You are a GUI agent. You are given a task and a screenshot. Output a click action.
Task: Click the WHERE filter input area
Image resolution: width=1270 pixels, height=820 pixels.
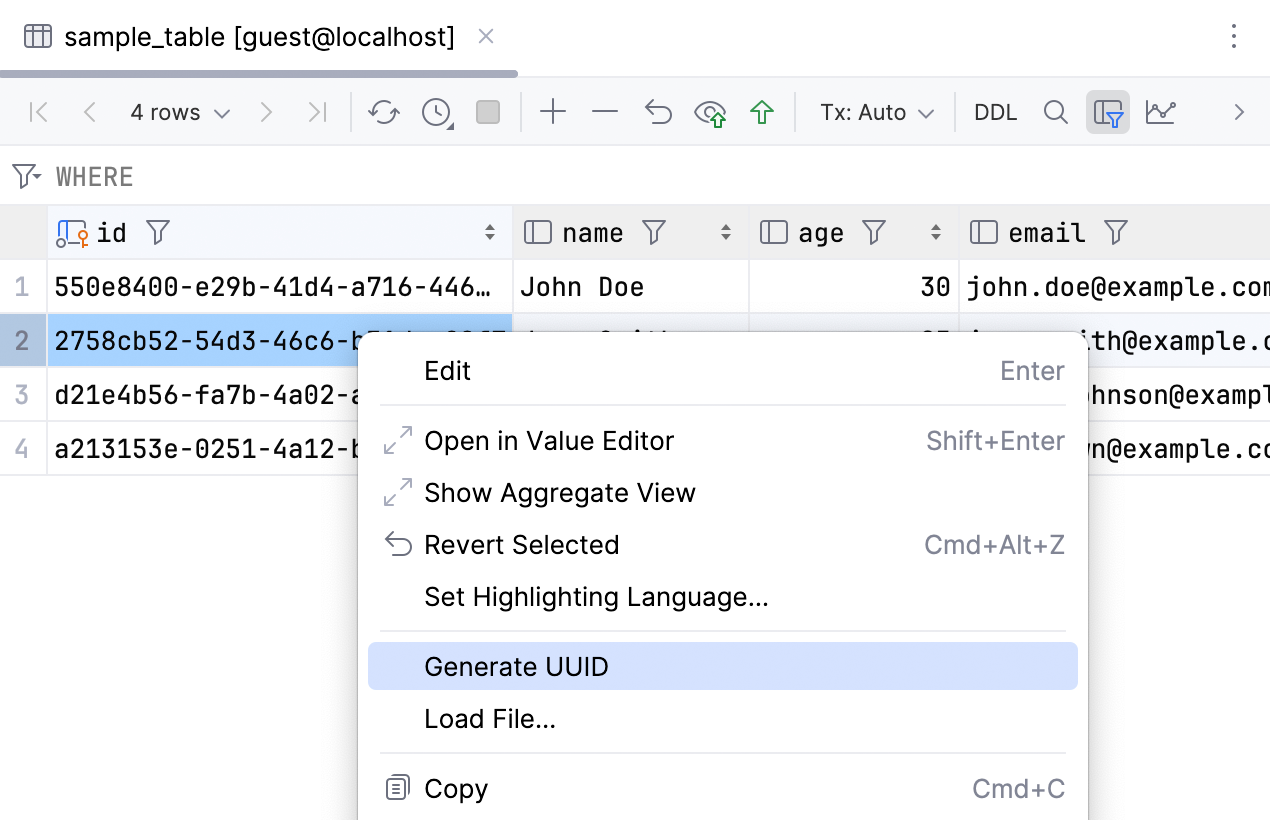(300, 176)
